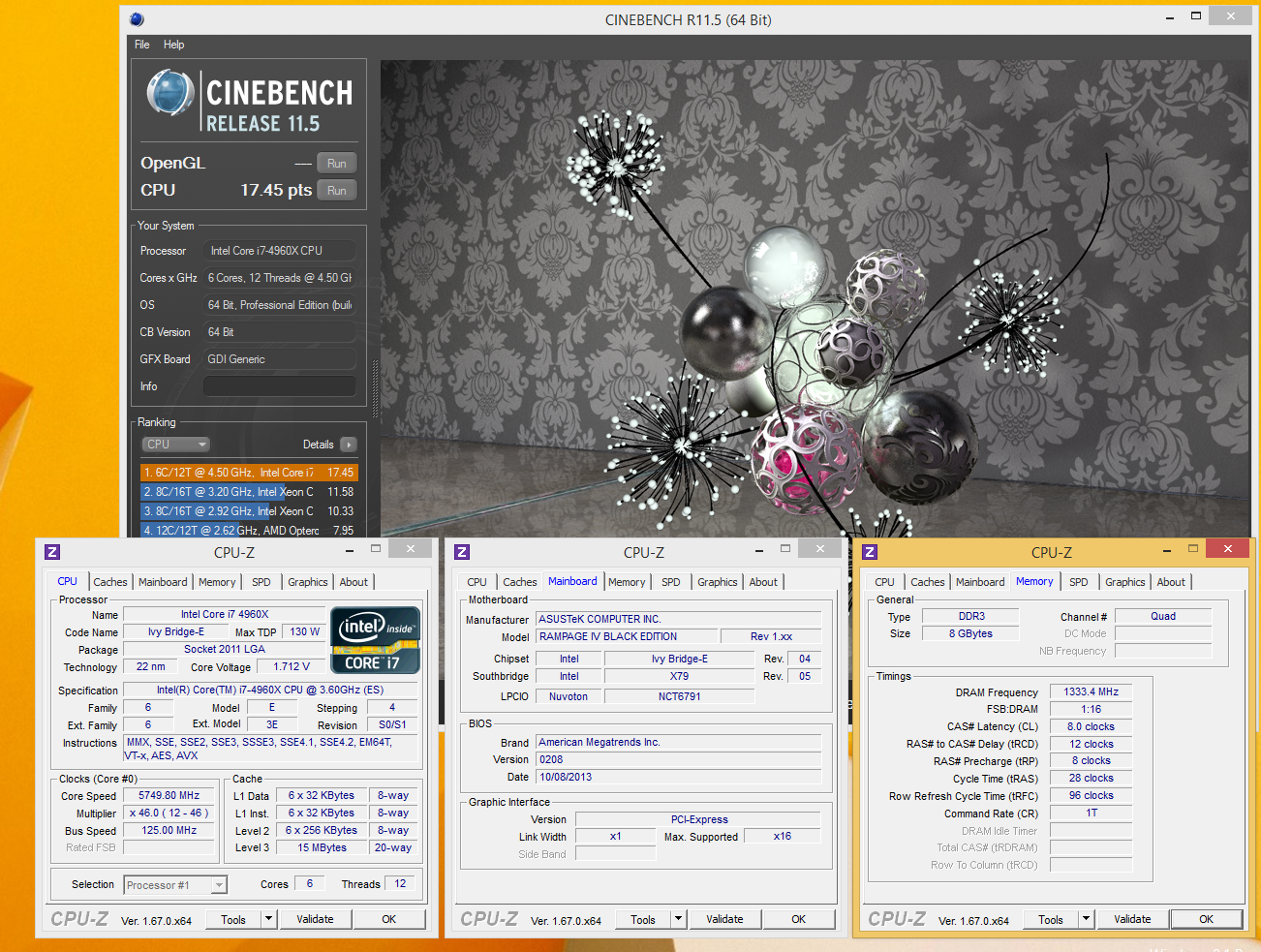This screenshot has width=1261, height=952.
Task: Switch to Caches tab in left CPU-Z
Action: (110, 582)
